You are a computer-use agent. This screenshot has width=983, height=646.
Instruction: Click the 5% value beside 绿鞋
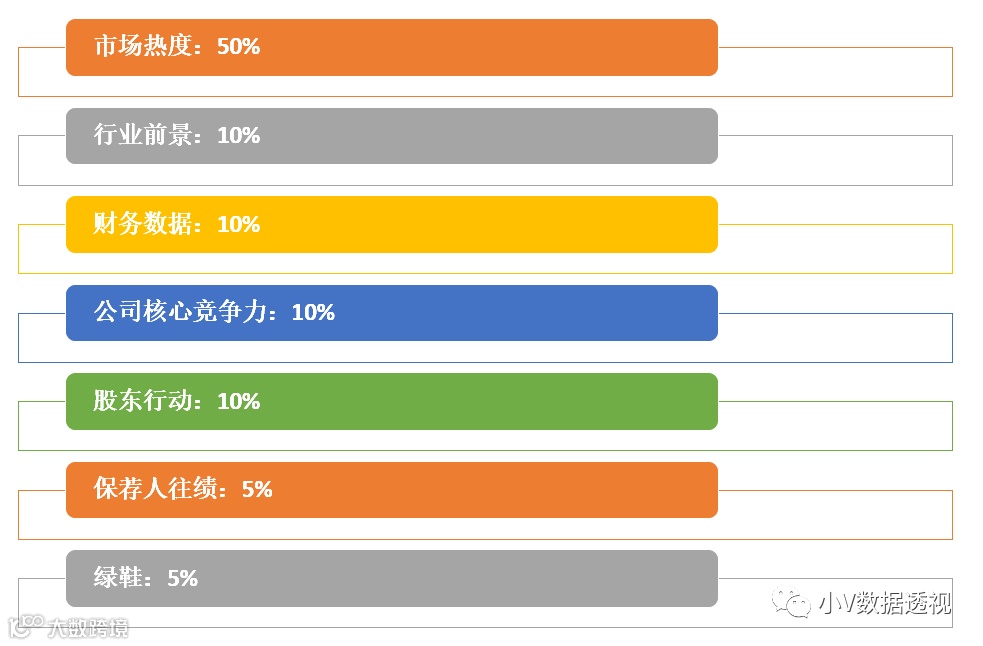tap(183, 578)
